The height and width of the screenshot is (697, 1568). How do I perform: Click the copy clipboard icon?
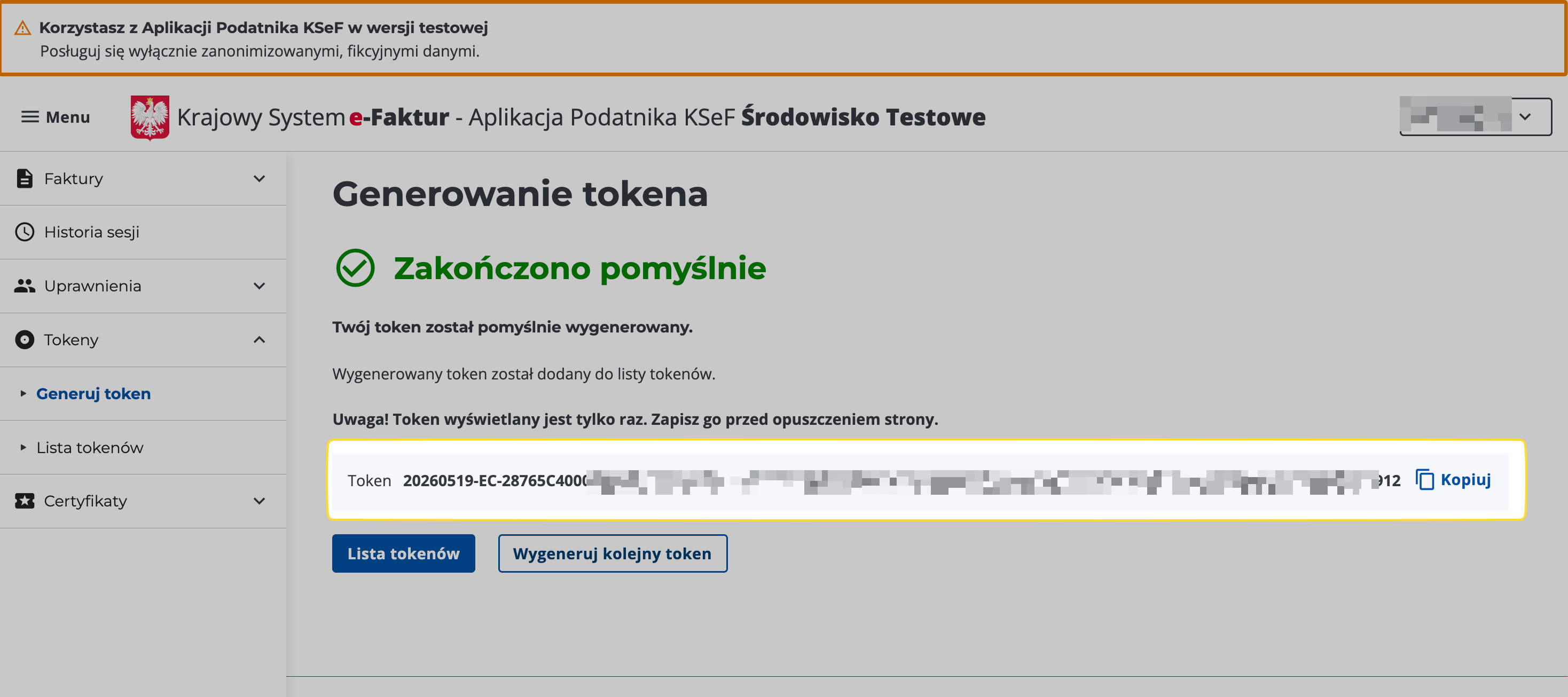pos(1424,479)
